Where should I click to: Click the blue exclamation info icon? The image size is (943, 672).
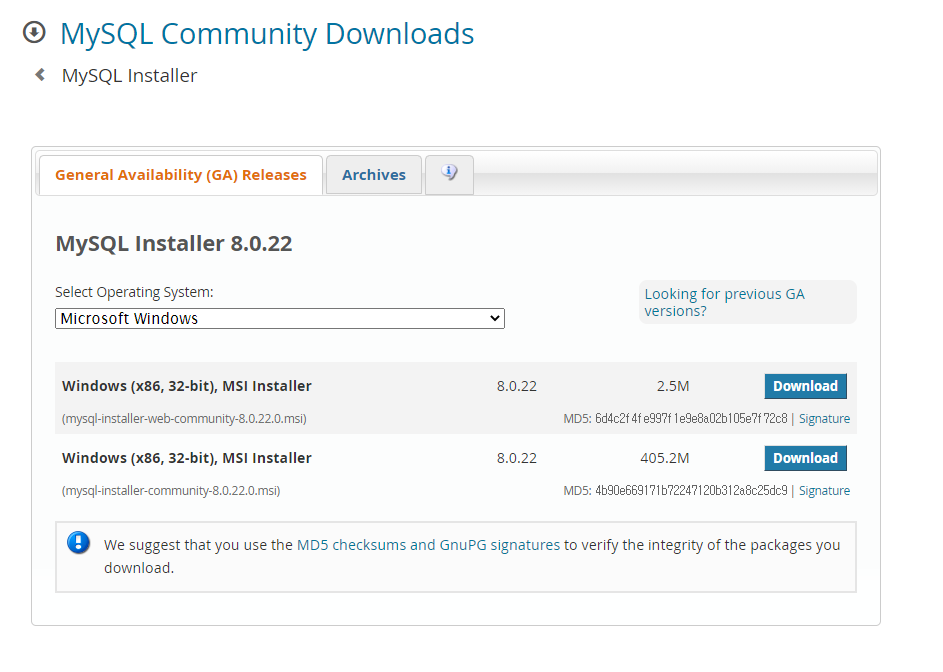point(79,543)
